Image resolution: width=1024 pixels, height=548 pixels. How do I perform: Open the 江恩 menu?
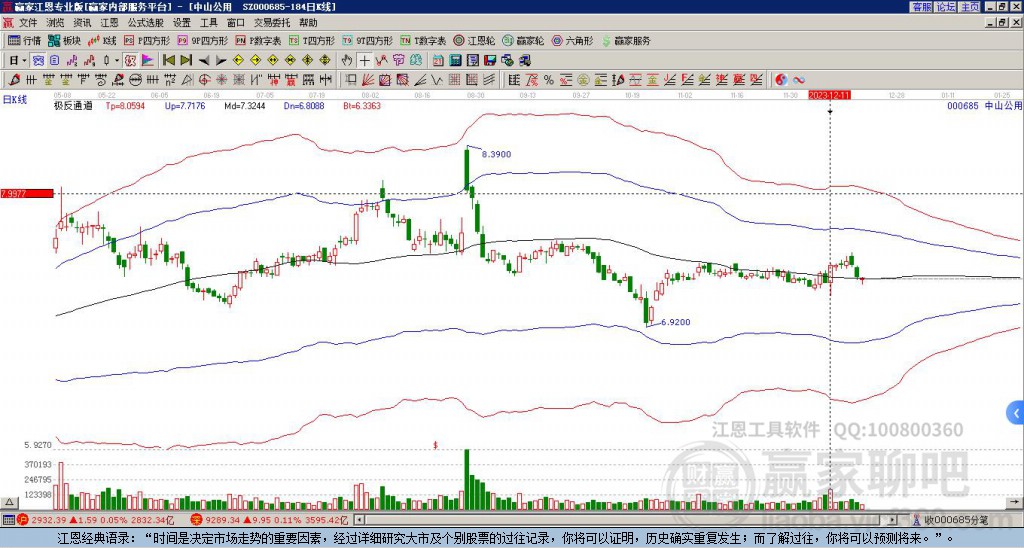(x=110, y=23)
